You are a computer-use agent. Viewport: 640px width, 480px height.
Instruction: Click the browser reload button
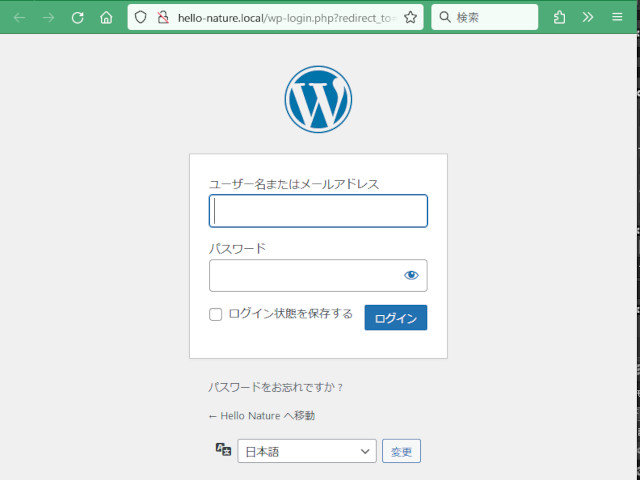coord(77,17)
